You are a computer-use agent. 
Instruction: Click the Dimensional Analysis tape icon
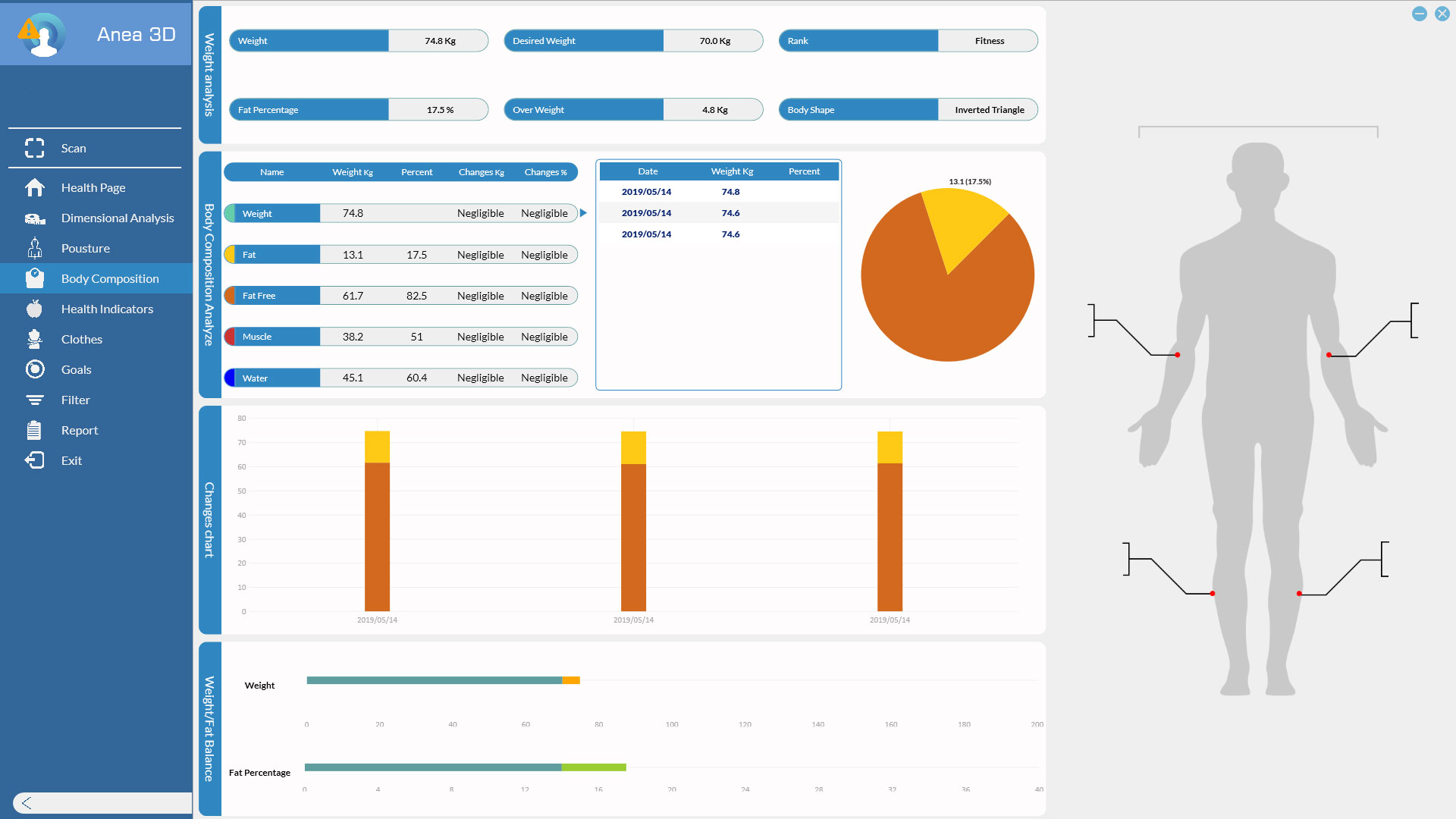tap(34, 218)
